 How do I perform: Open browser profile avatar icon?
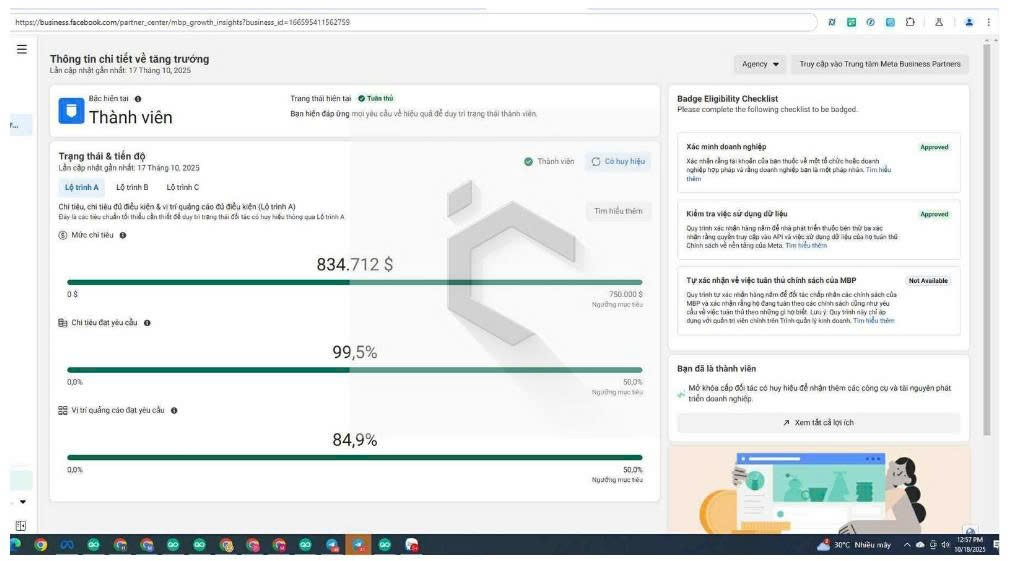click(969, 22)
